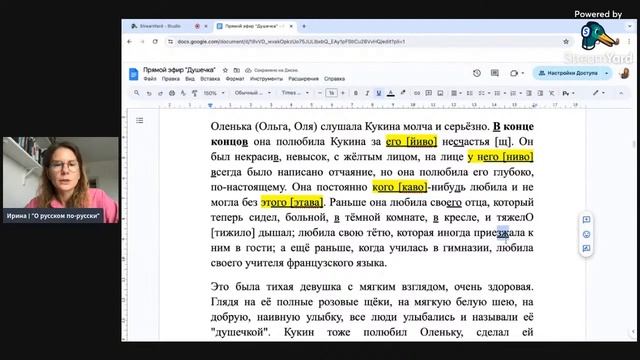The image size is (640, 360).
Task: Toggle bold formatting
Action: coord(356,93)
